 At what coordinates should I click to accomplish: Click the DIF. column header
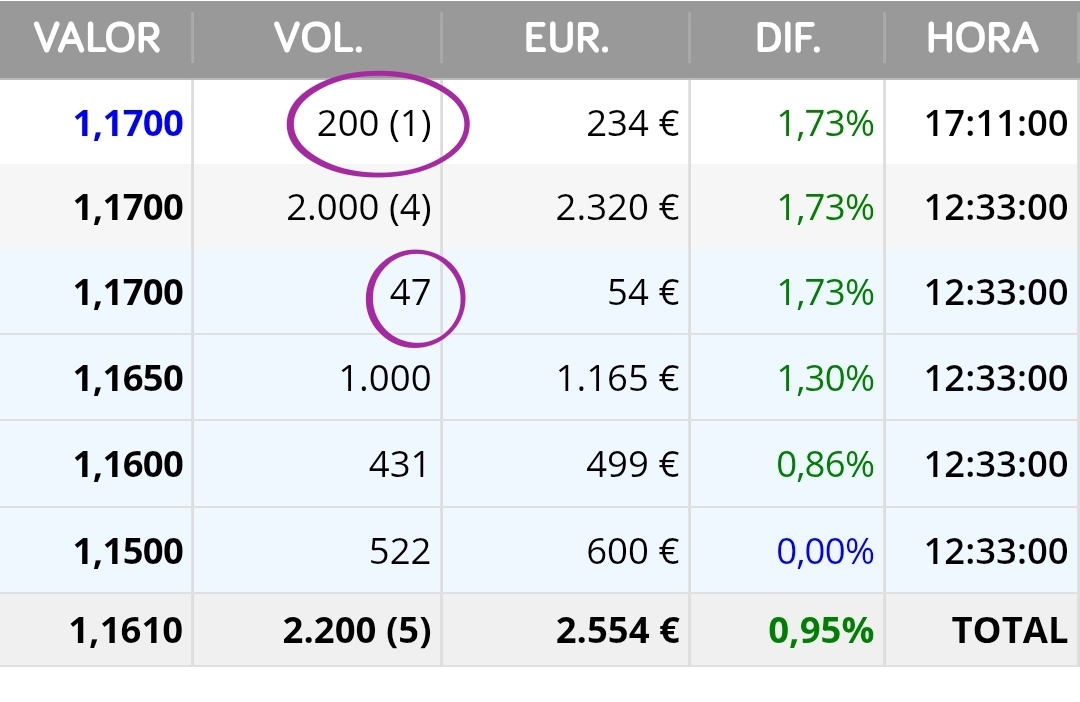click(787, 39)
